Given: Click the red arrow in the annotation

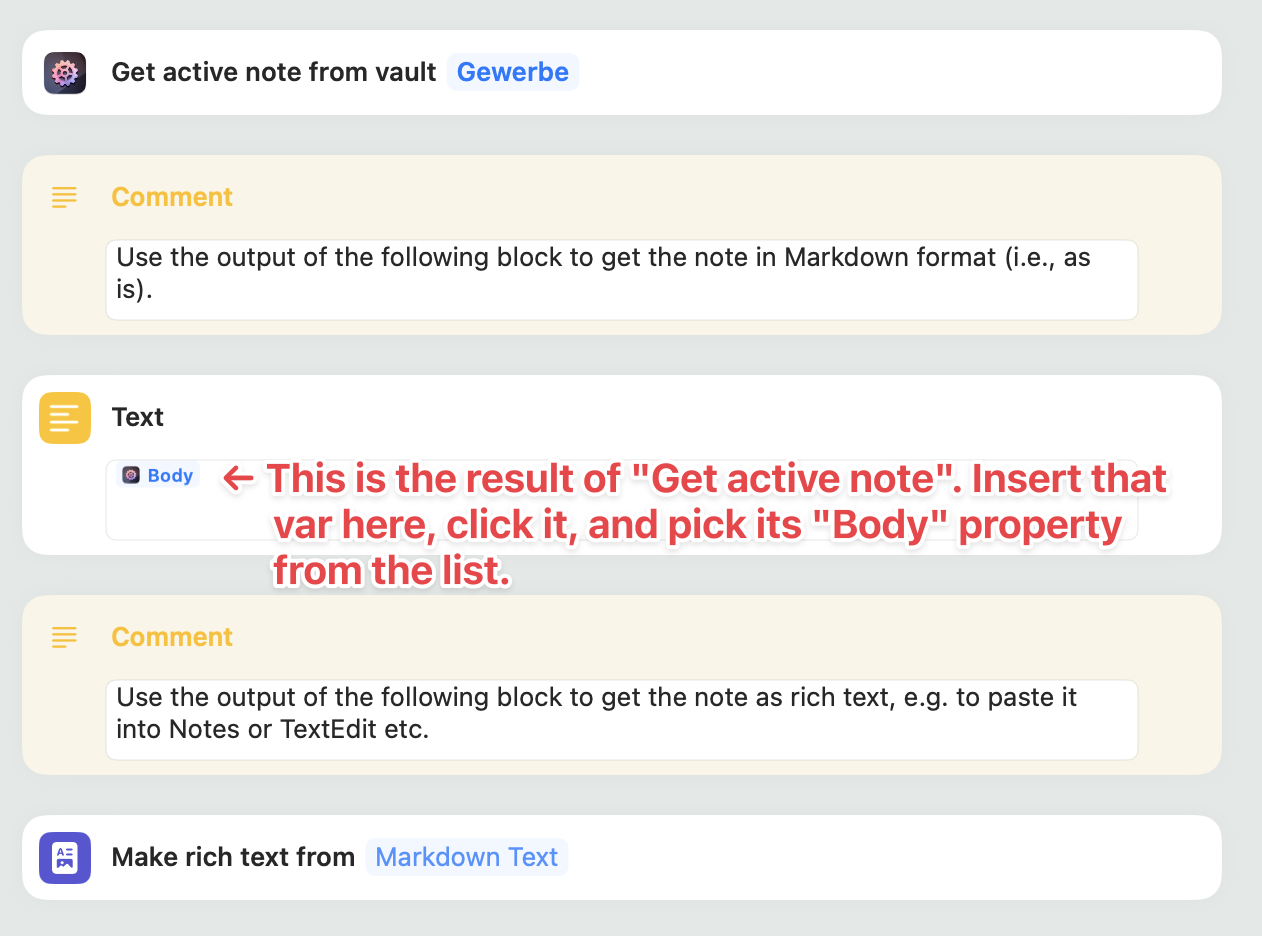Looking at the screenshot, I should point(238,478).
